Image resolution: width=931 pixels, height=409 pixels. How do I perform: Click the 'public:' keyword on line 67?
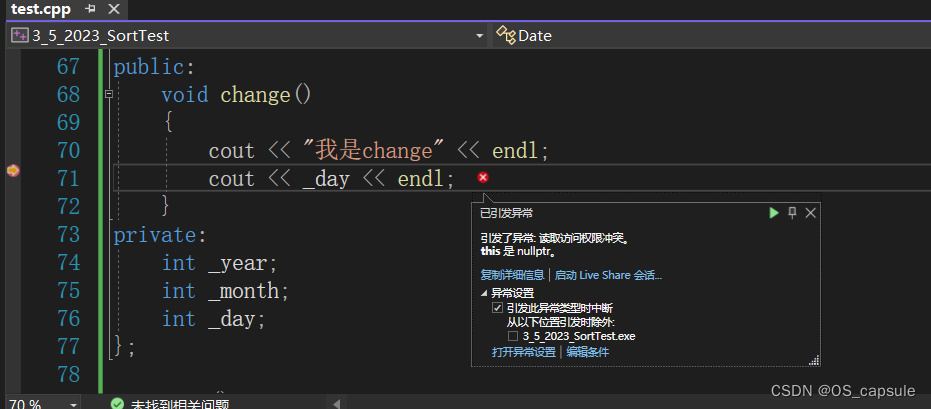154,67
